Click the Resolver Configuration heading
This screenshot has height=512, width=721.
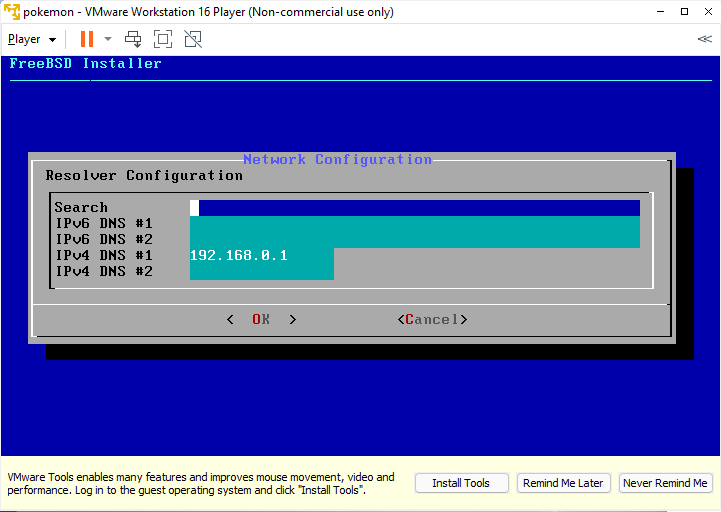144,176
